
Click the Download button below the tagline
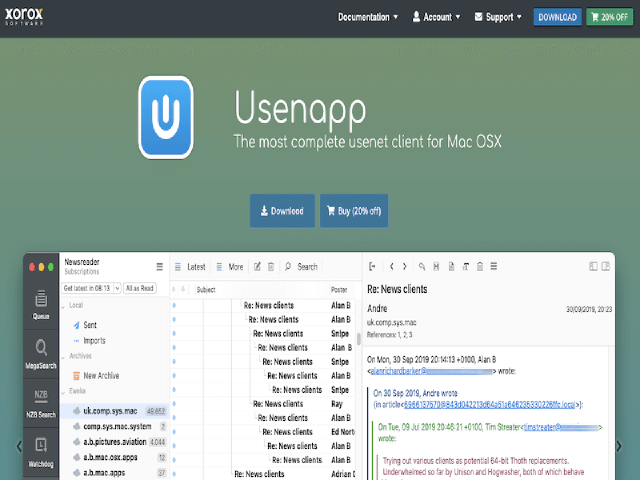point(282,211)
